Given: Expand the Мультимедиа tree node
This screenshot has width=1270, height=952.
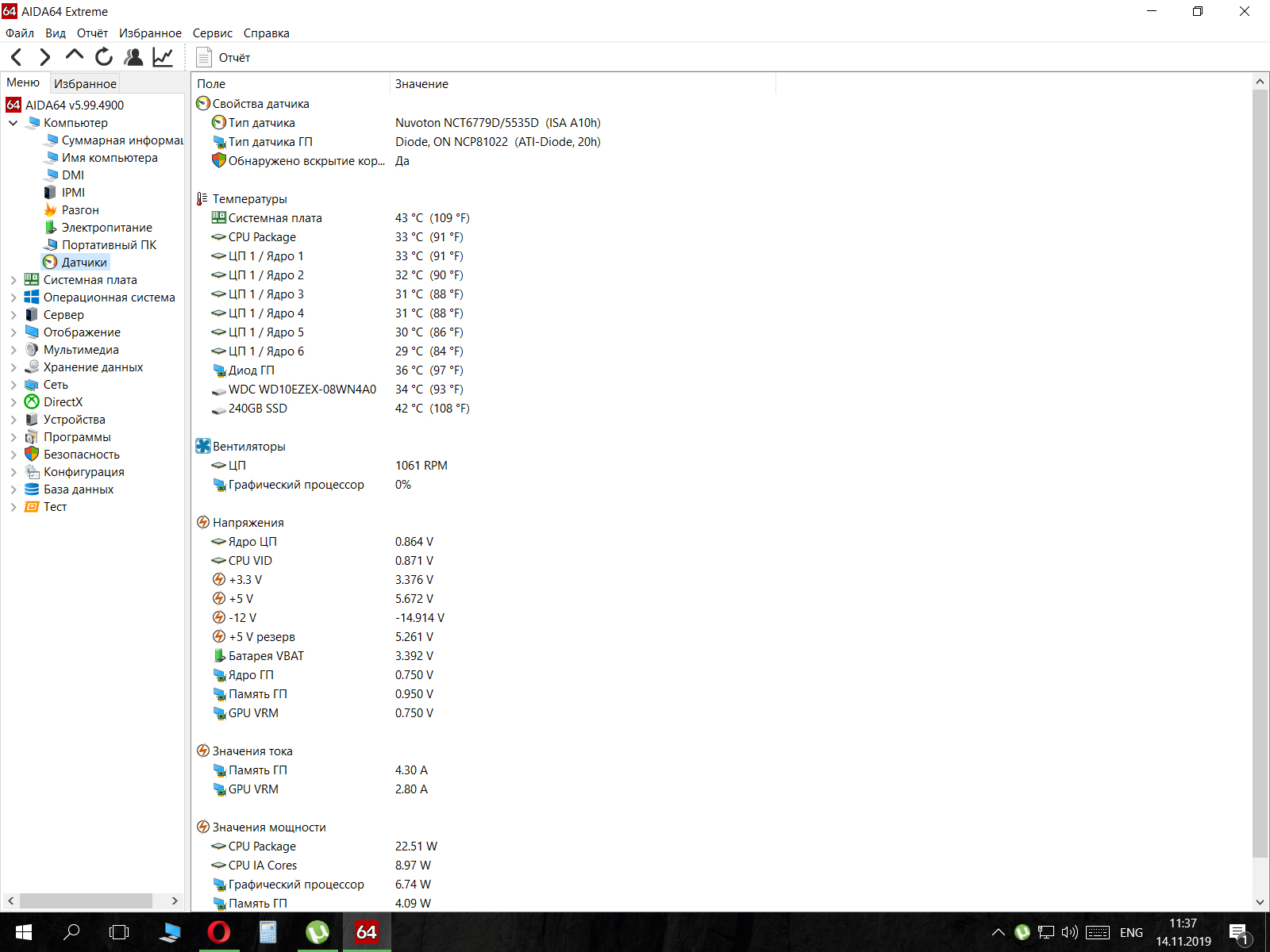Looking at the screenshot, I should click(13, 350).
